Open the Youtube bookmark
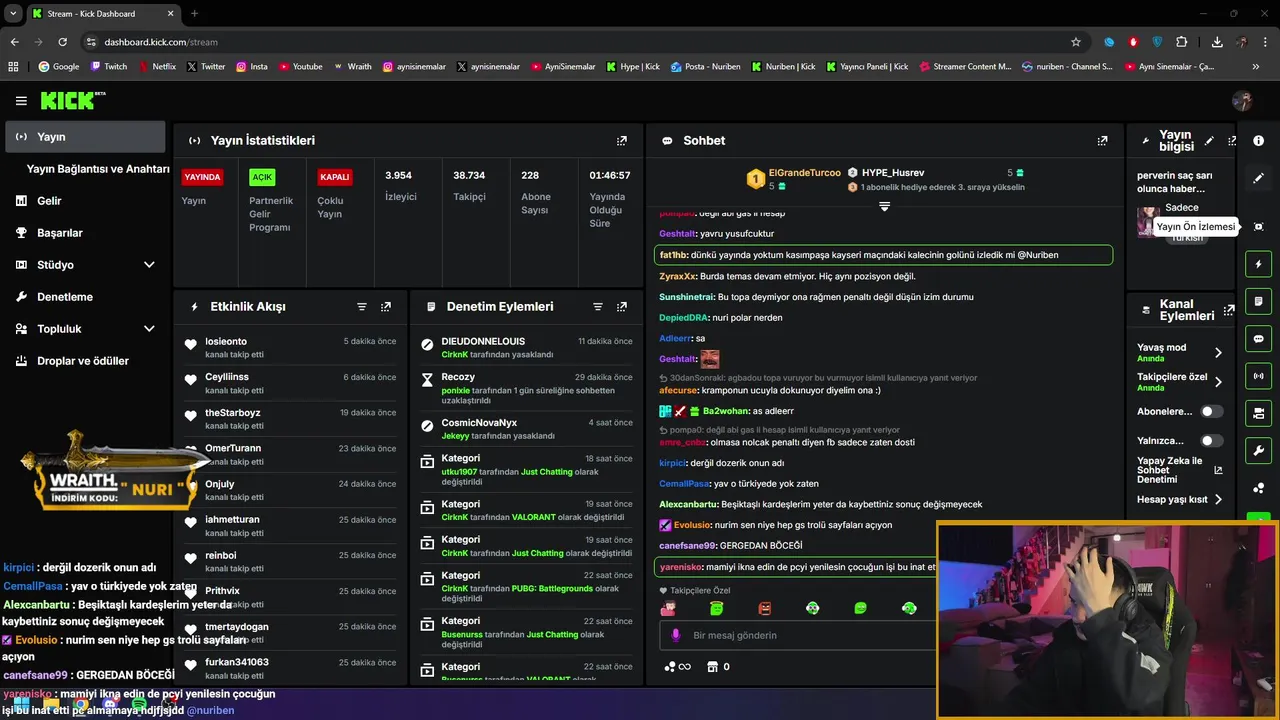The height and width of the screenshot is (720, 1280). (300, 67)
